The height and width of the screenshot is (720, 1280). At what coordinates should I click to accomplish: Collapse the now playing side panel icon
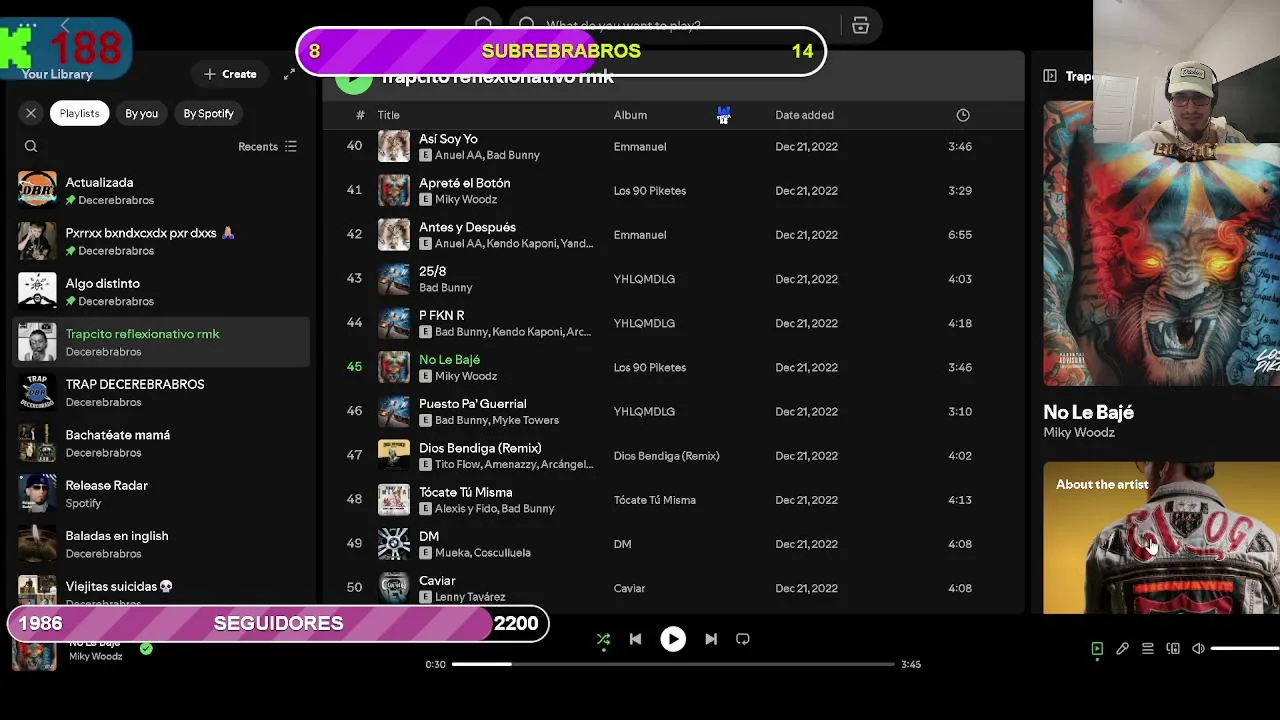[x=1050, y=76]
